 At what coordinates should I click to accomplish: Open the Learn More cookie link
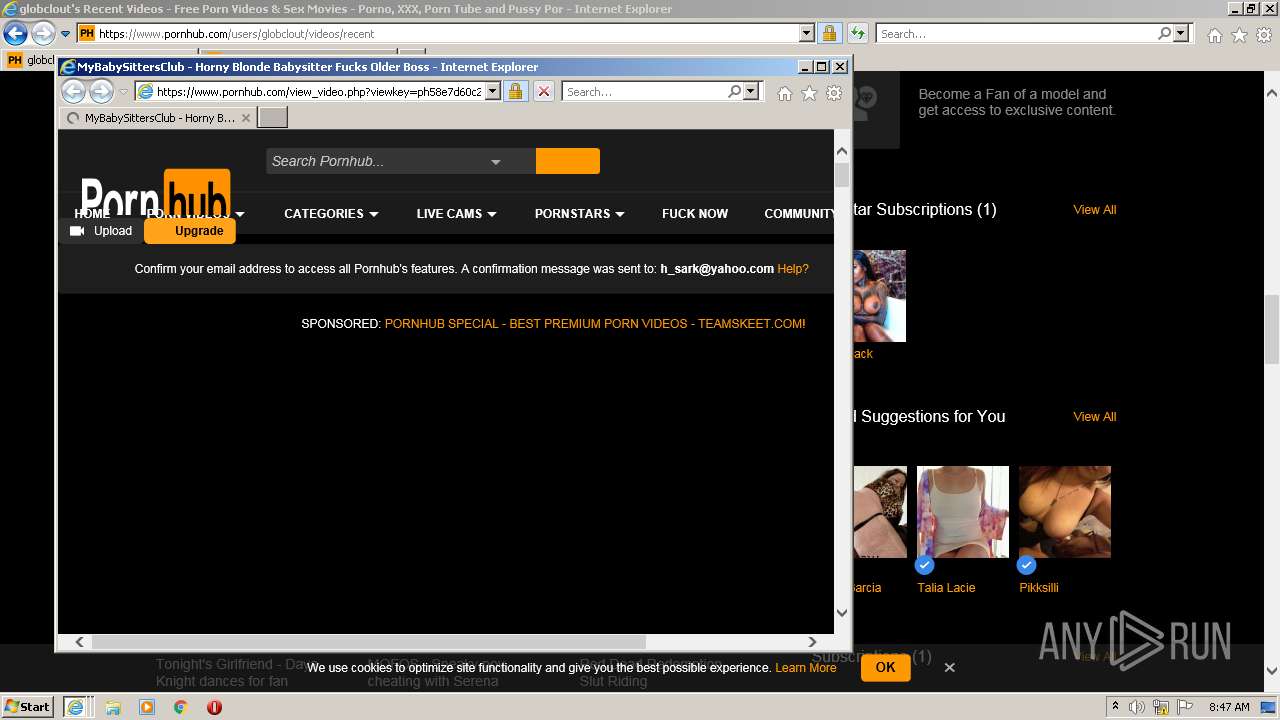(x=806, y=668)
